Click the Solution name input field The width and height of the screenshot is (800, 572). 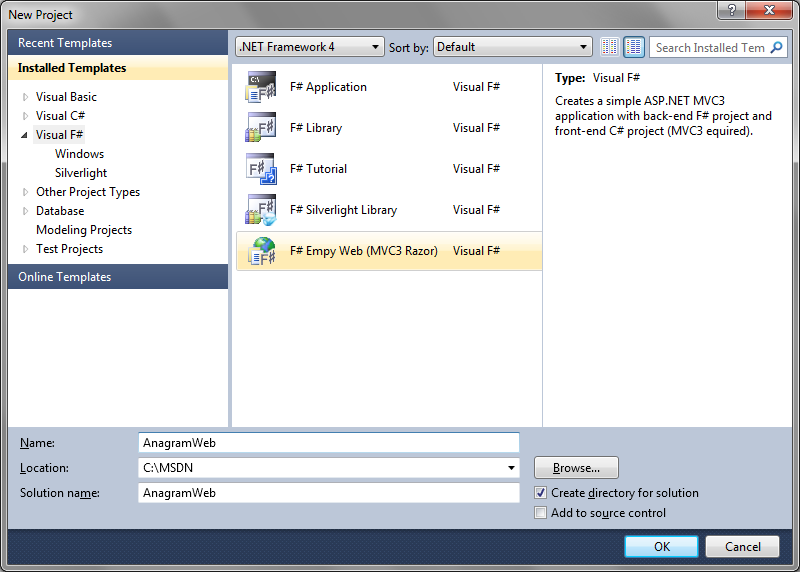pyautogui.click(x=329, y=493)
